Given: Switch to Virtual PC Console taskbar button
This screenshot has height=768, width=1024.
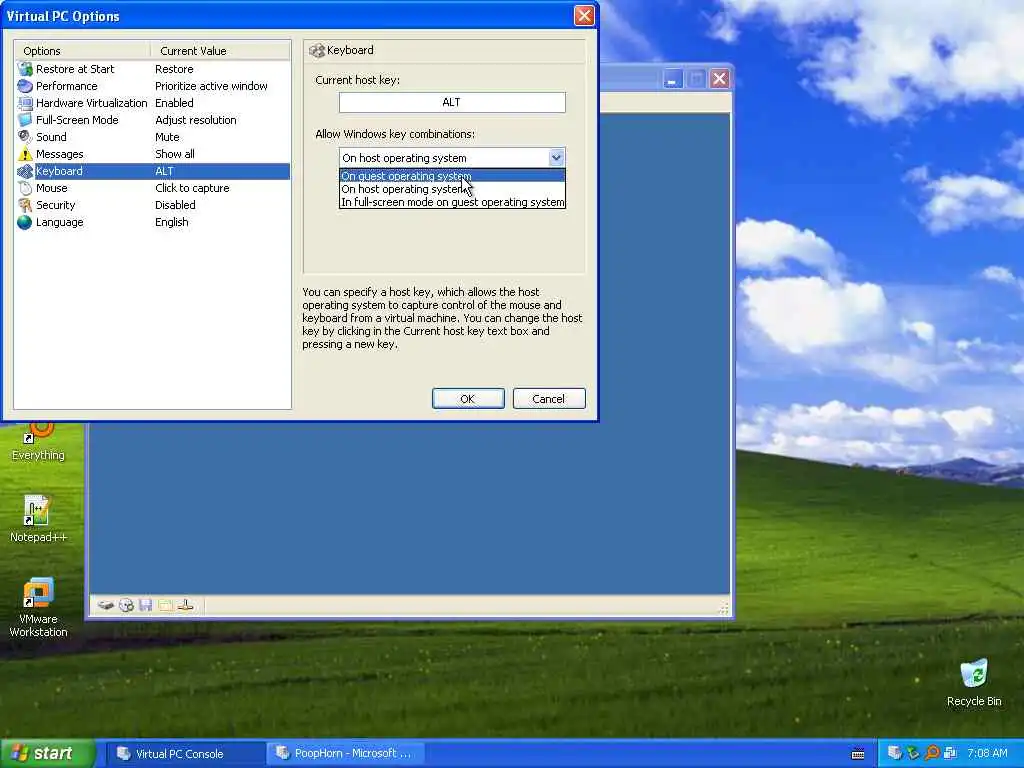Looking at the screenshot, I should tap(185, 754).
